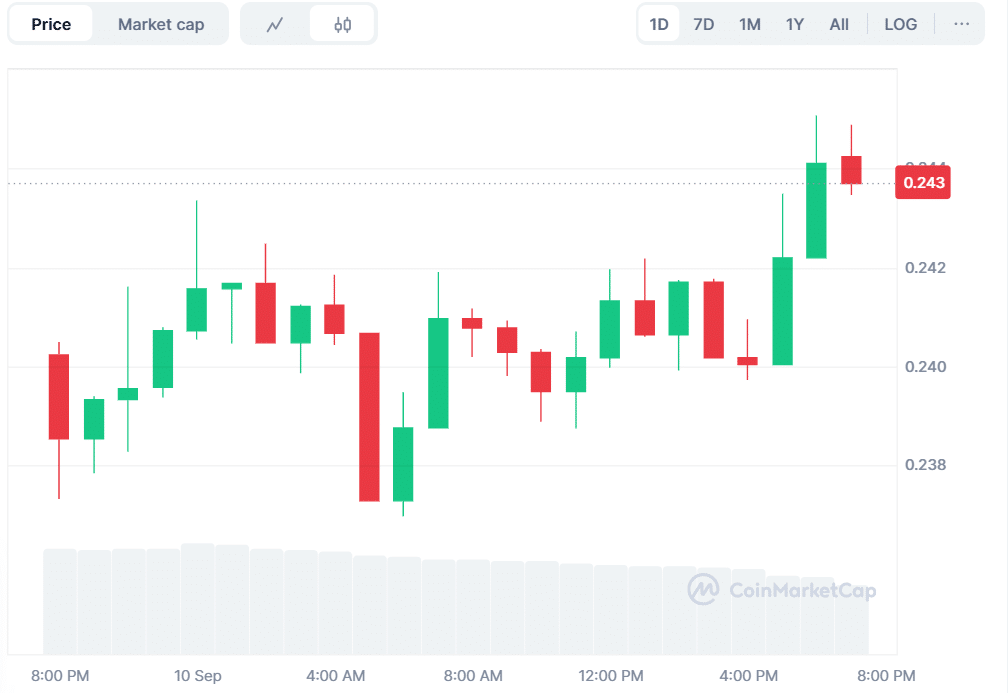Viewport: 1008px width, 693px height.
Task: Click the 12:00 PM time axis label
Action: [x=611, y=676]
